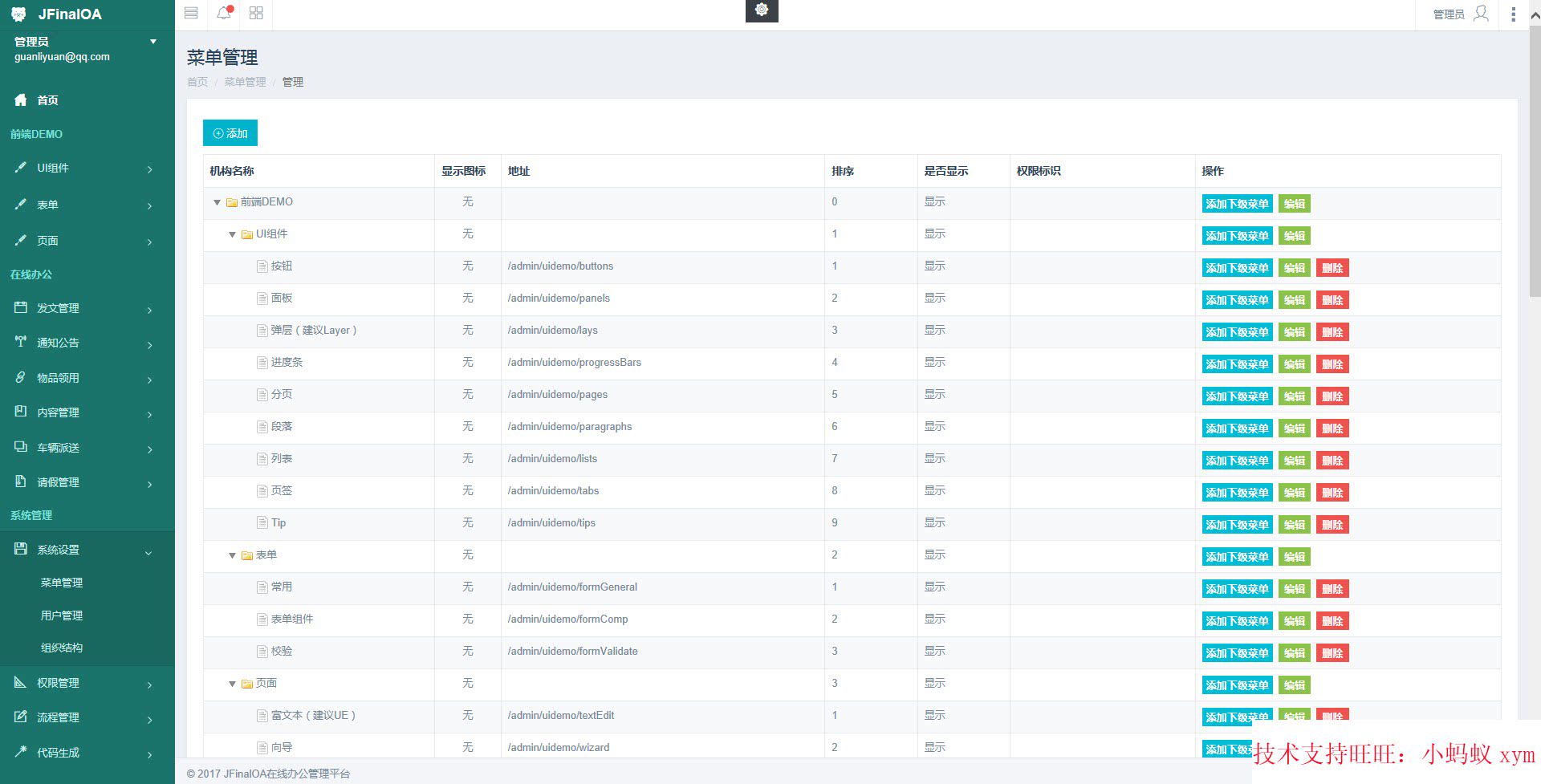
Task: Click 删除 in the 分页 row
Action: pyautogui.click(x=1332, y=396)
